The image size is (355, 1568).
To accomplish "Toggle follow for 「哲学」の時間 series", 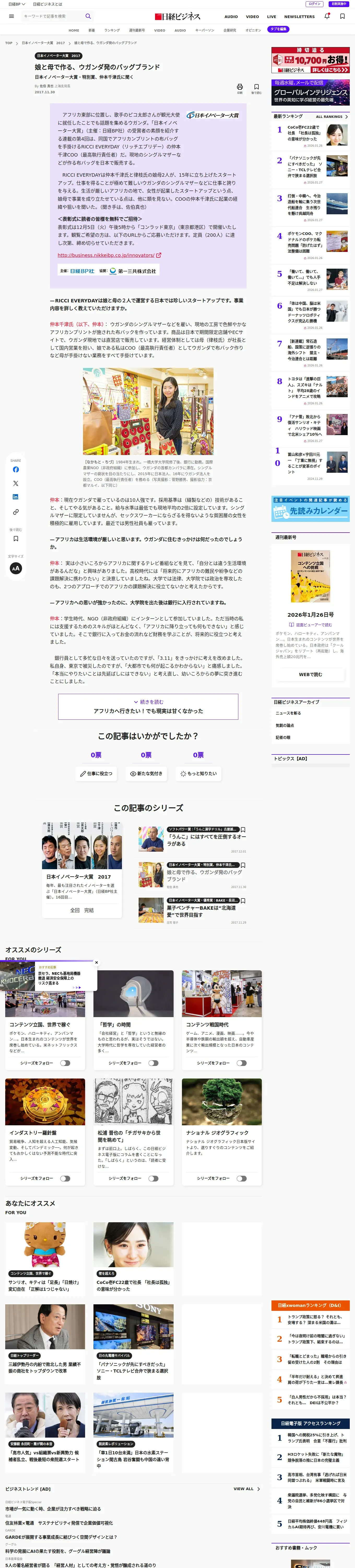I will coord(153,1063).
